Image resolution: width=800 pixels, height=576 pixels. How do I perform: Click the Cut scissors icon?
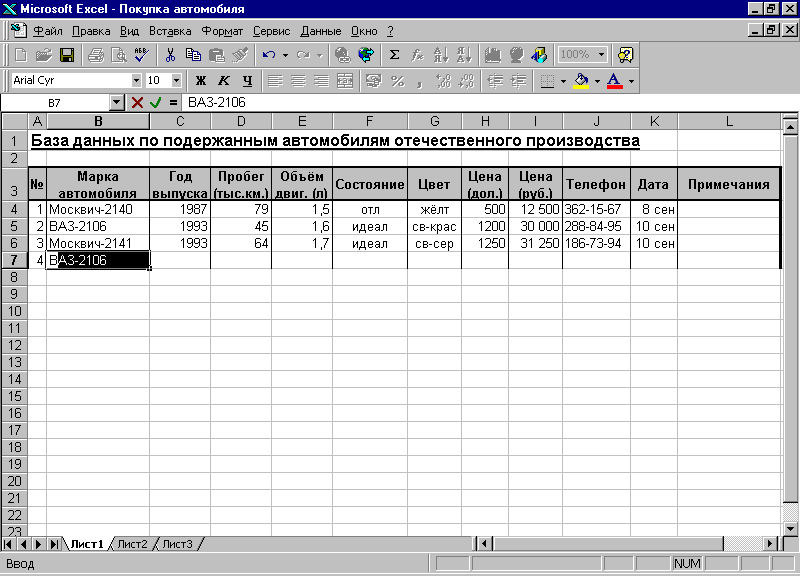(x=170, y=55)
